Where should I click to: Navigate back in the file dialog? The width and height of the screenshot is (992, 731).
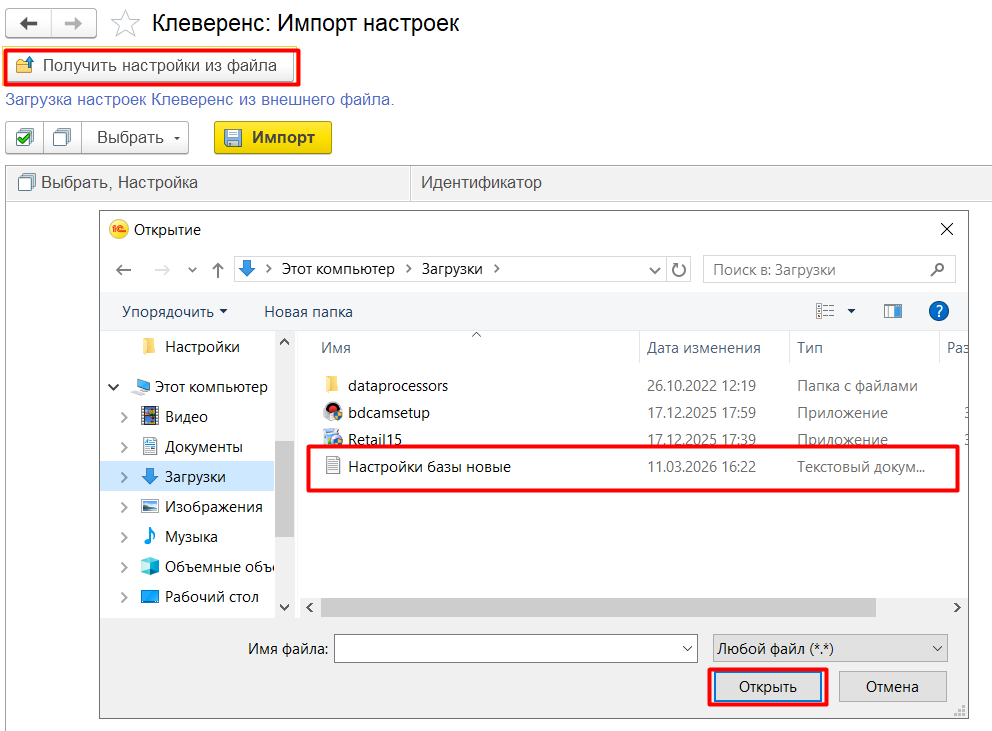[123, 270]
